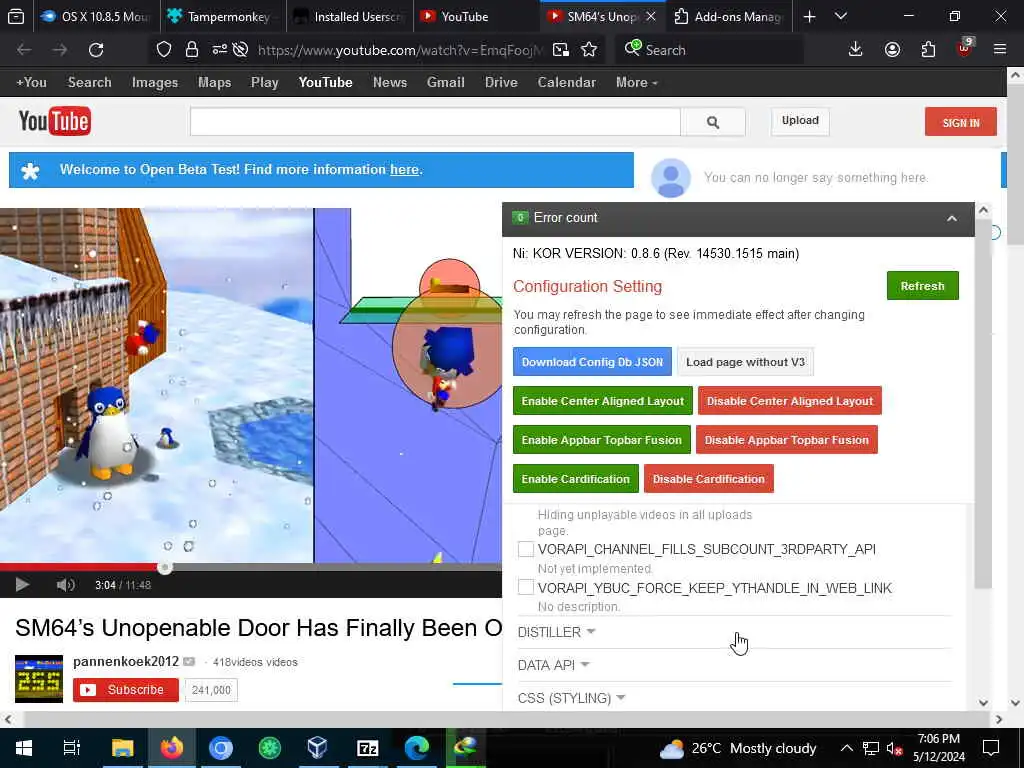Open the Windows Start menu
The image size is (1024, 768).
(x=24, y=748)
